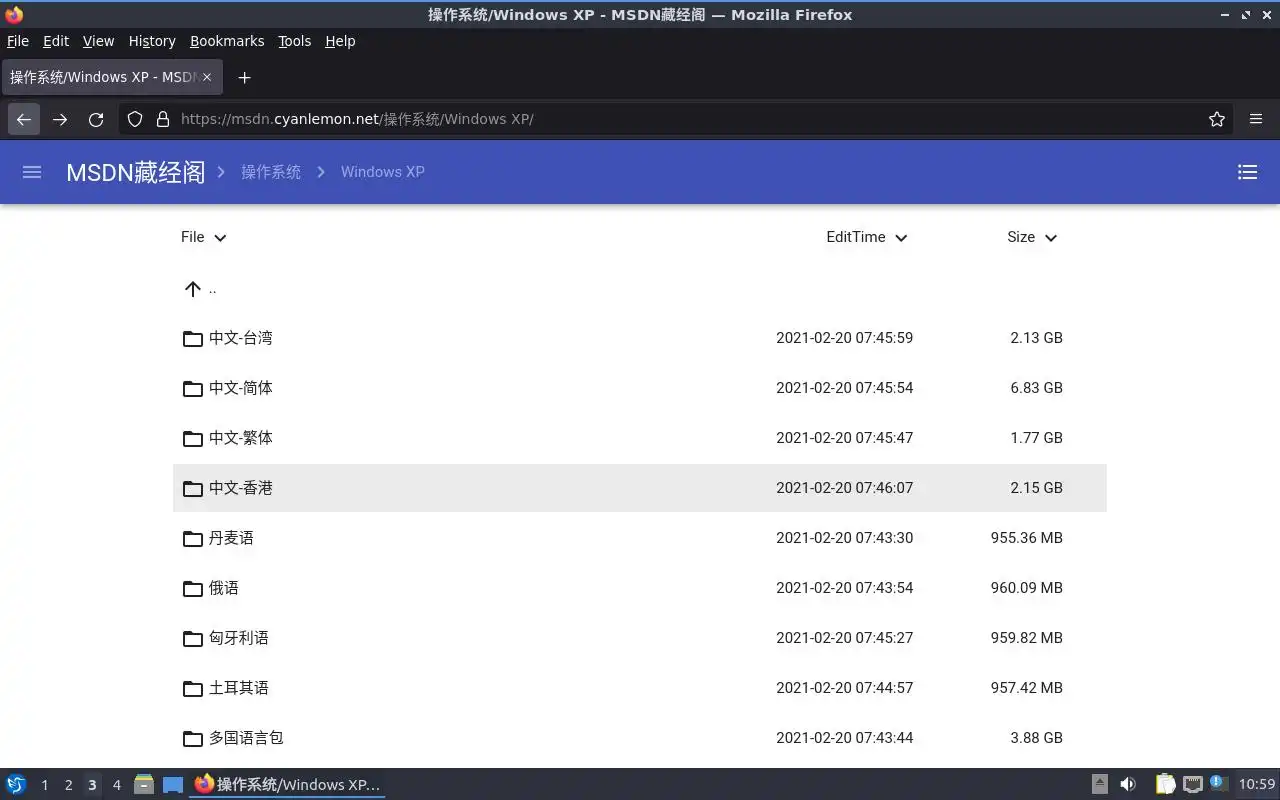Open the Help menu
This screenshot has width=1280, height=800.
tap(340, 41)
